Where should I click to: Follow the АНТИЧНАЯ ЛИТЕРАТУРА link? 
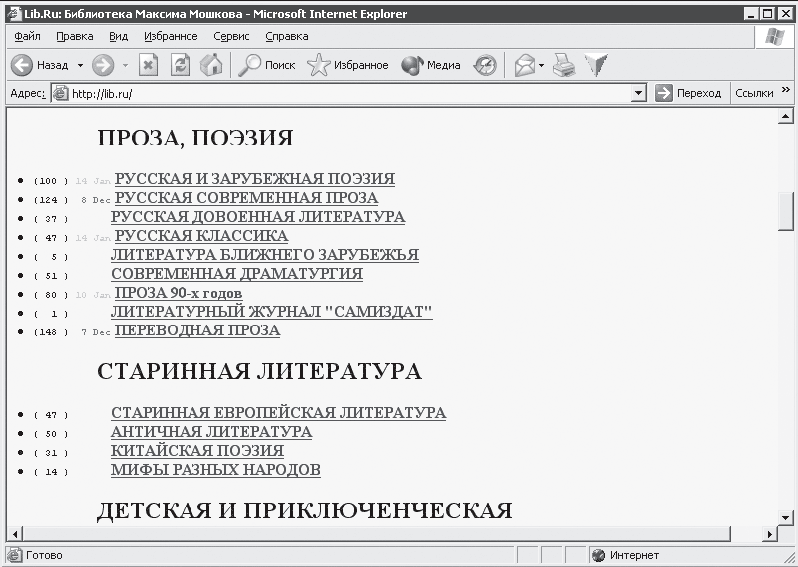(x=211, y=432)
